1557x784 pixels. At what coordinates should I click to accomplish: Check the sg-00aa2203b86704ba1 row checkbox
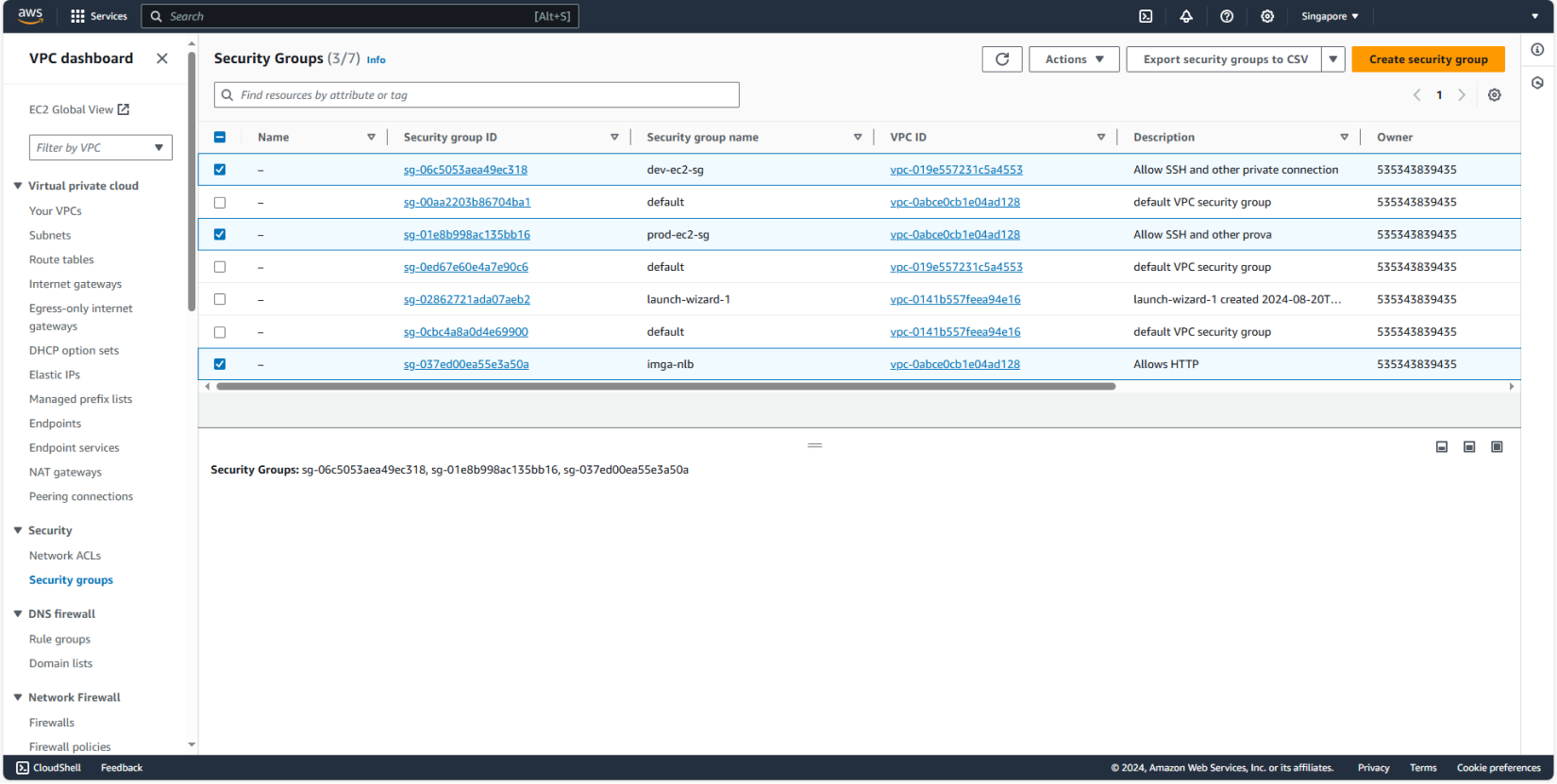click(x=220, y=203)
